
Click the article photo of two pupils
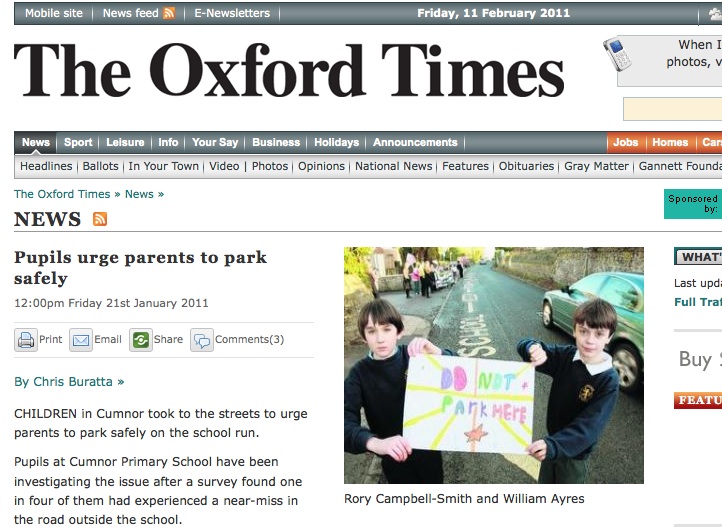click(x=494, y=365)
